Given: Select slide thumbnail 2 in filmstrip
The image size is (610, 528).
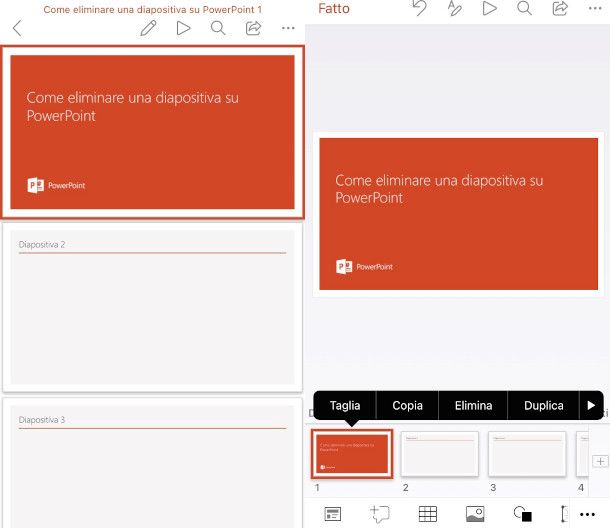Looking at the screenshot, I should coord(440,454).
